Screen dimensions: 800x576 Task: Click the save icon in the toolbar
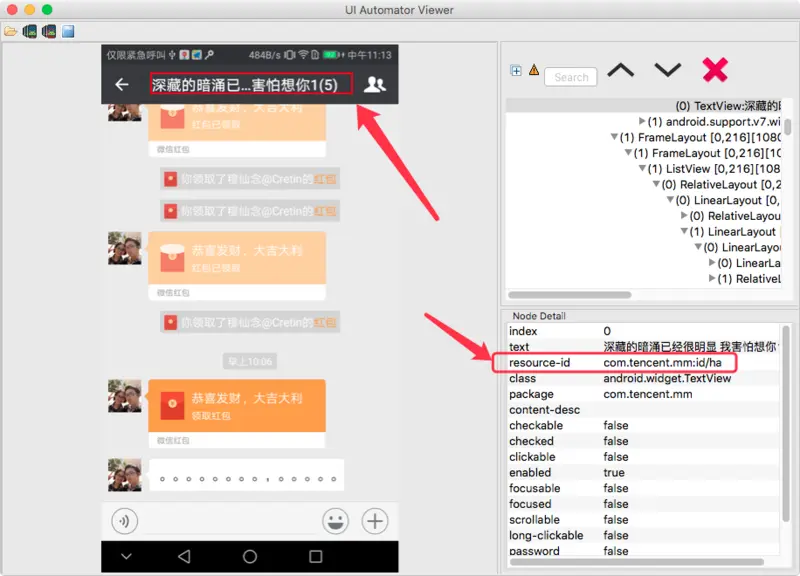(x=68, y=32)
